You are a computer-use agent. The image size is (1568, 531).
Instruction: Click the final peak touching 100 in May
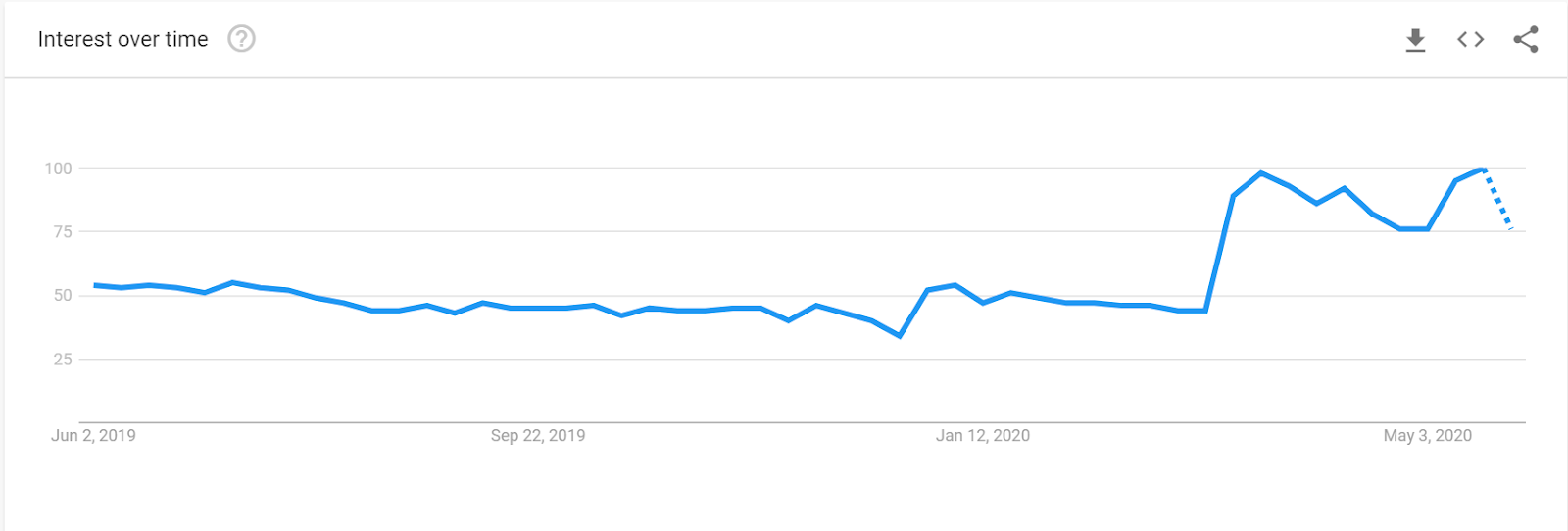[x=1482, y=169]
